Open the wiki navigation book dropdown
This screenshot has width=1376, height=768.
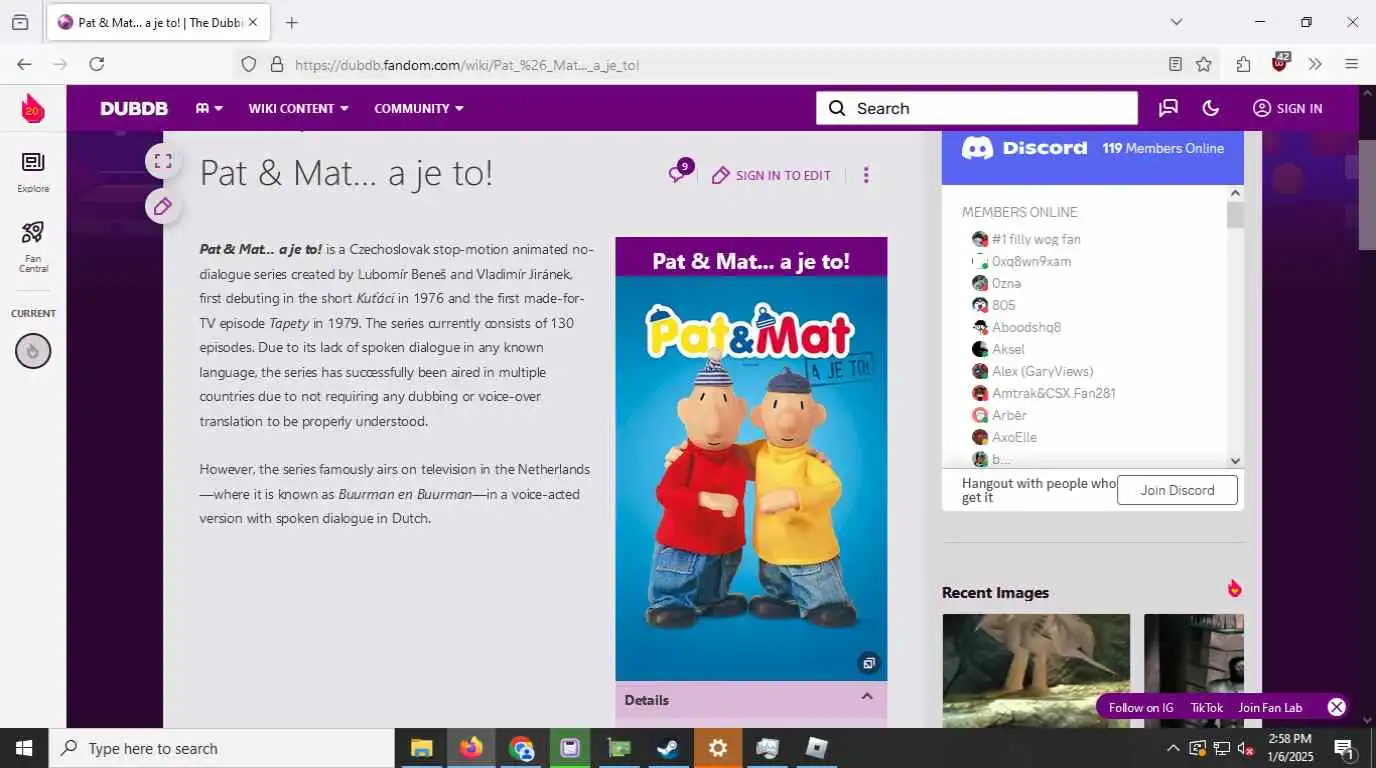[209, 108]
